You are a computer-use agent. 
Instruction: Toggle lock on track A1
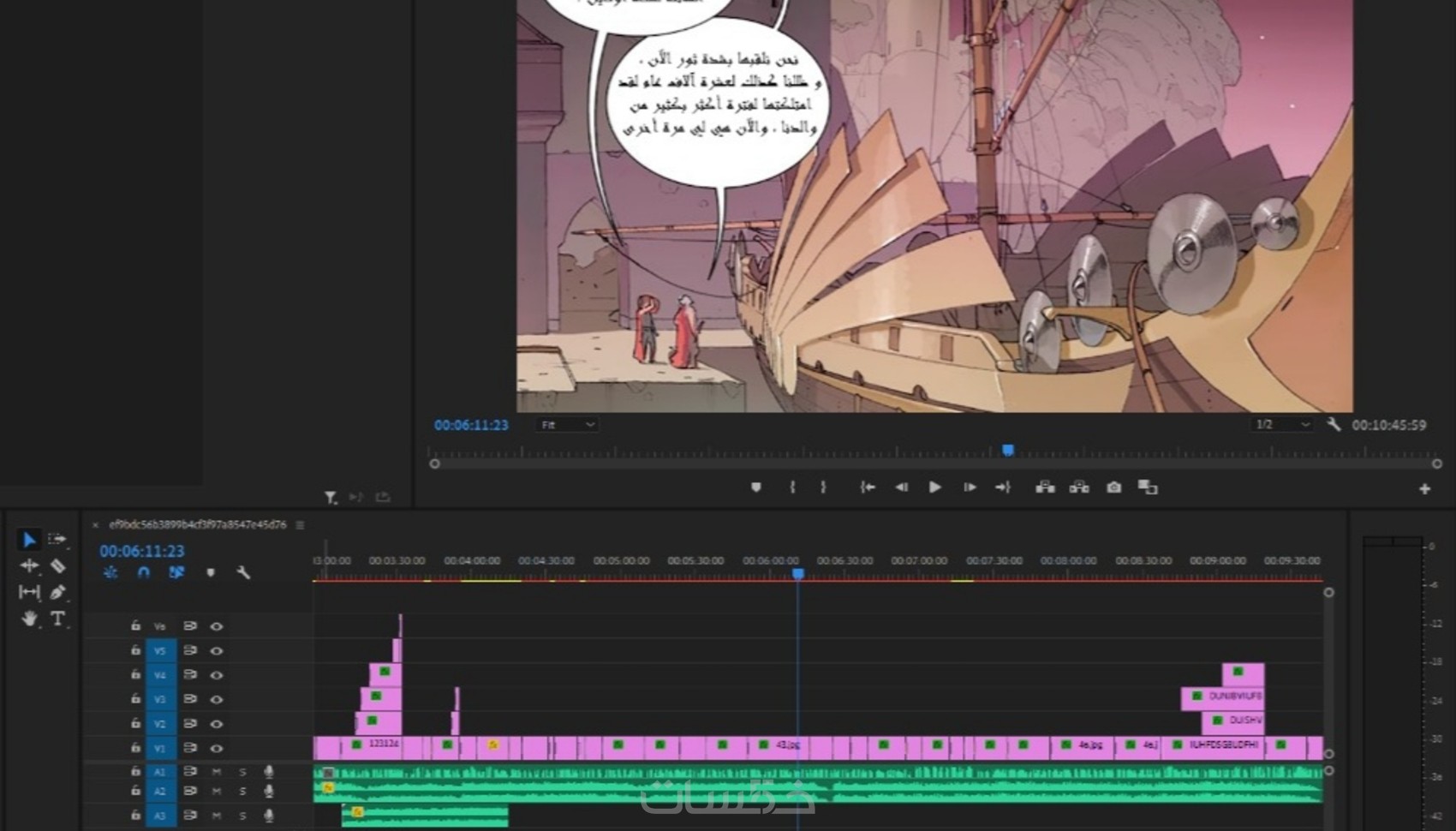tap(135, 771)
